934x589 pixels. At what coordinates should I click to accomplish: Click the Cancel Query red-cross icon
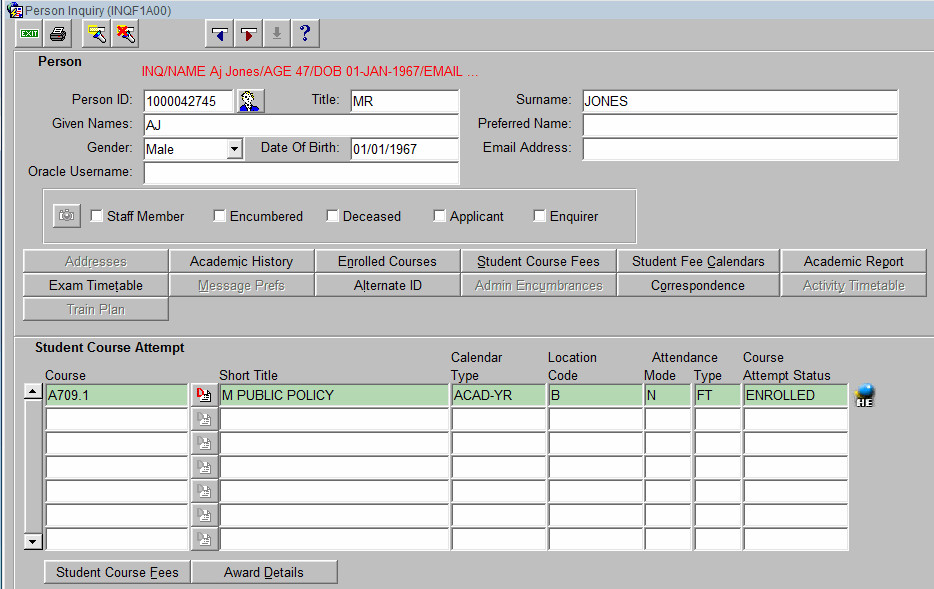(125, 34)
